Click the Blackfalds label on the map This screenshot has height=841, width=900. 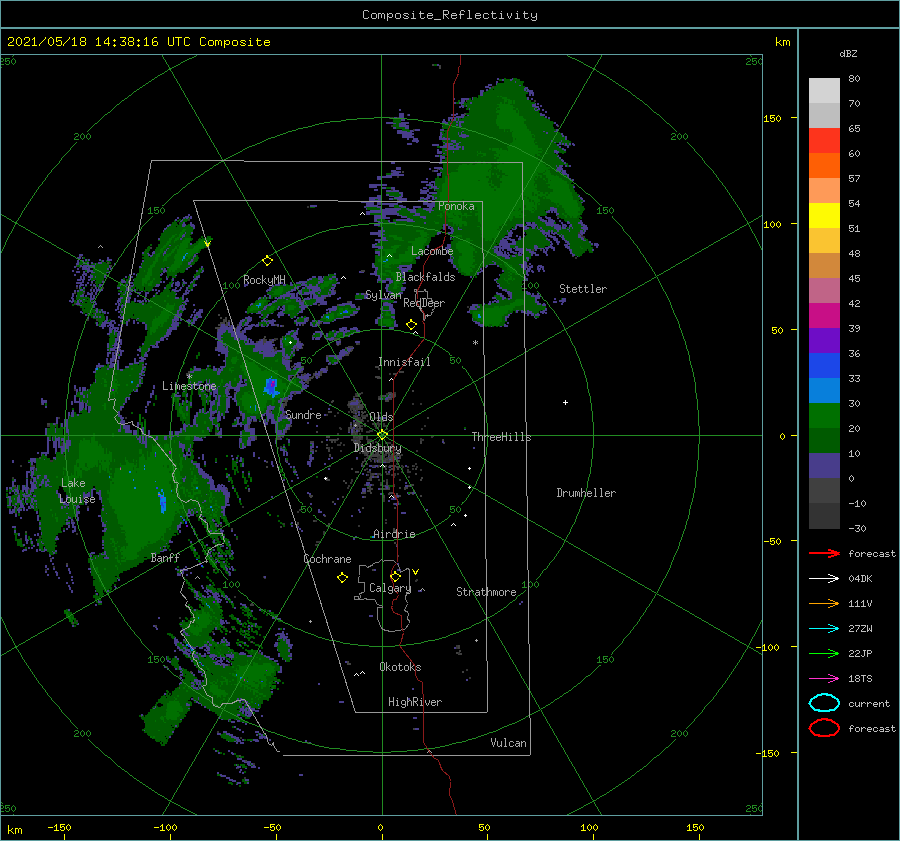(x=425, y=277)
